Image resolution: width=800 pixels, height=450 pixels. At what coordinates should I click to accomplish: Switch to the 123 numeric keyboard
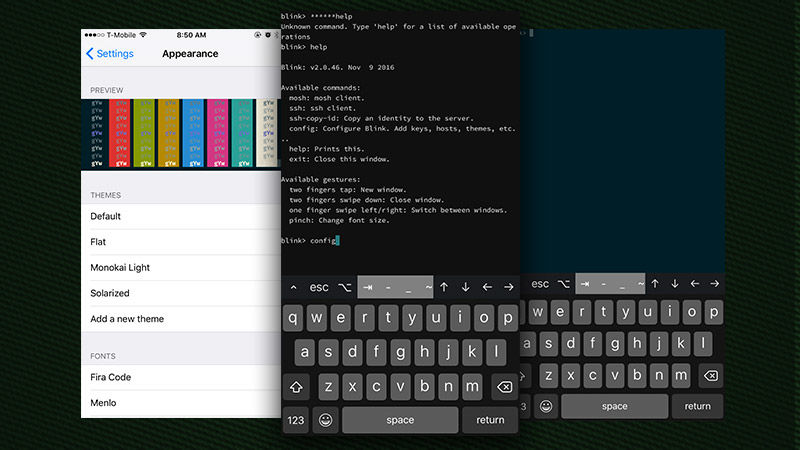click(296, 420)
